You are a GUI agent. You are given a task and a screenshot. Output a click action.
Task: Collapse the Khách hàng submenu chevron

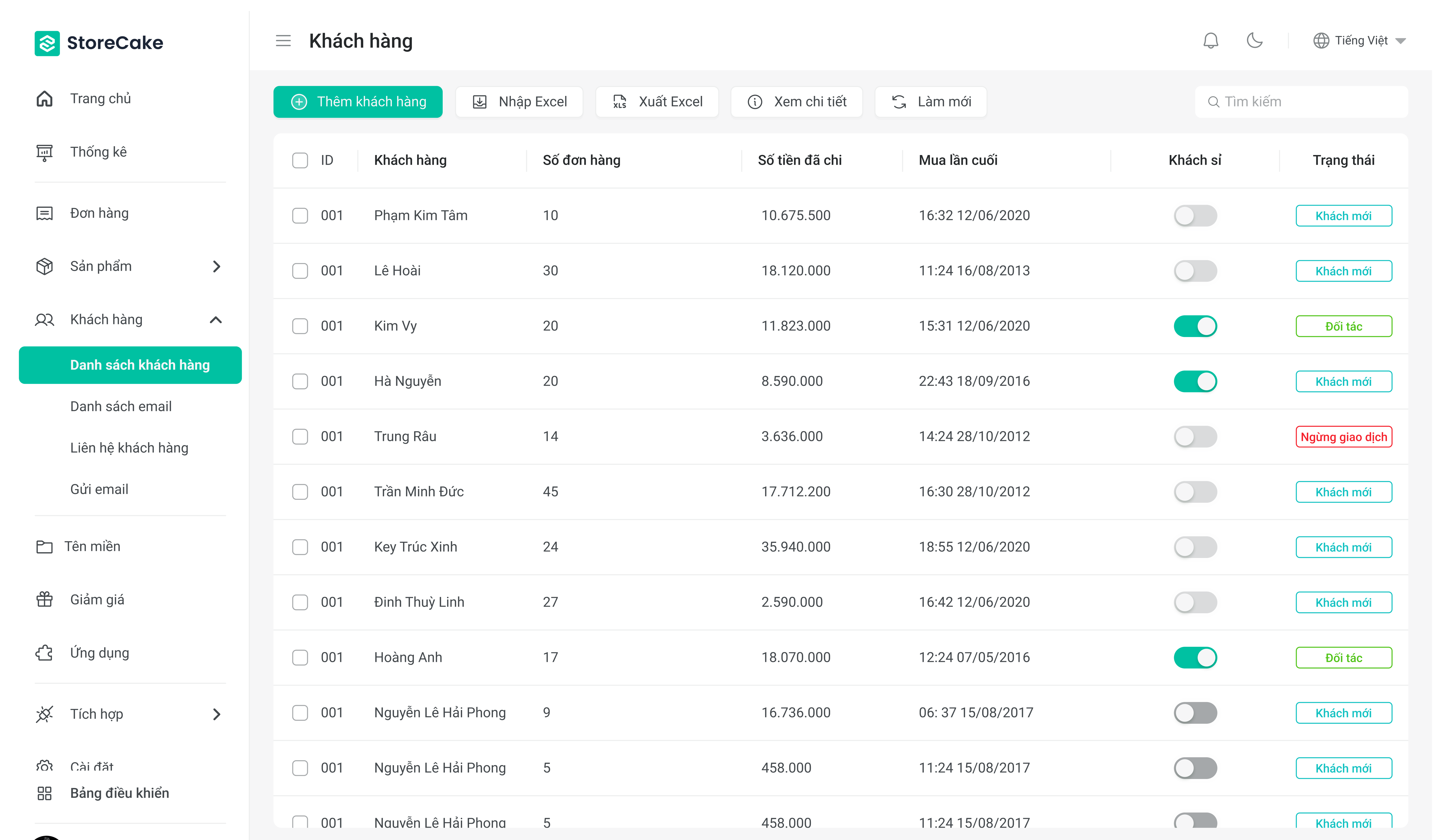[x=216, y=319]
